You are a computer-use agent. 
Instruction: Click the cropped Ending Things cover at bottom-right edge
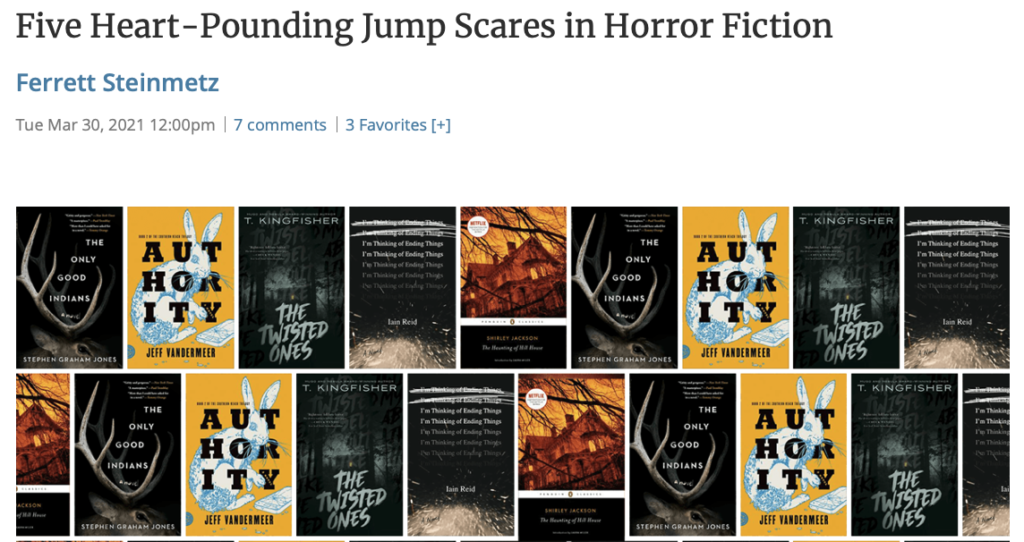pyautogui.click(x=986, y=454)
